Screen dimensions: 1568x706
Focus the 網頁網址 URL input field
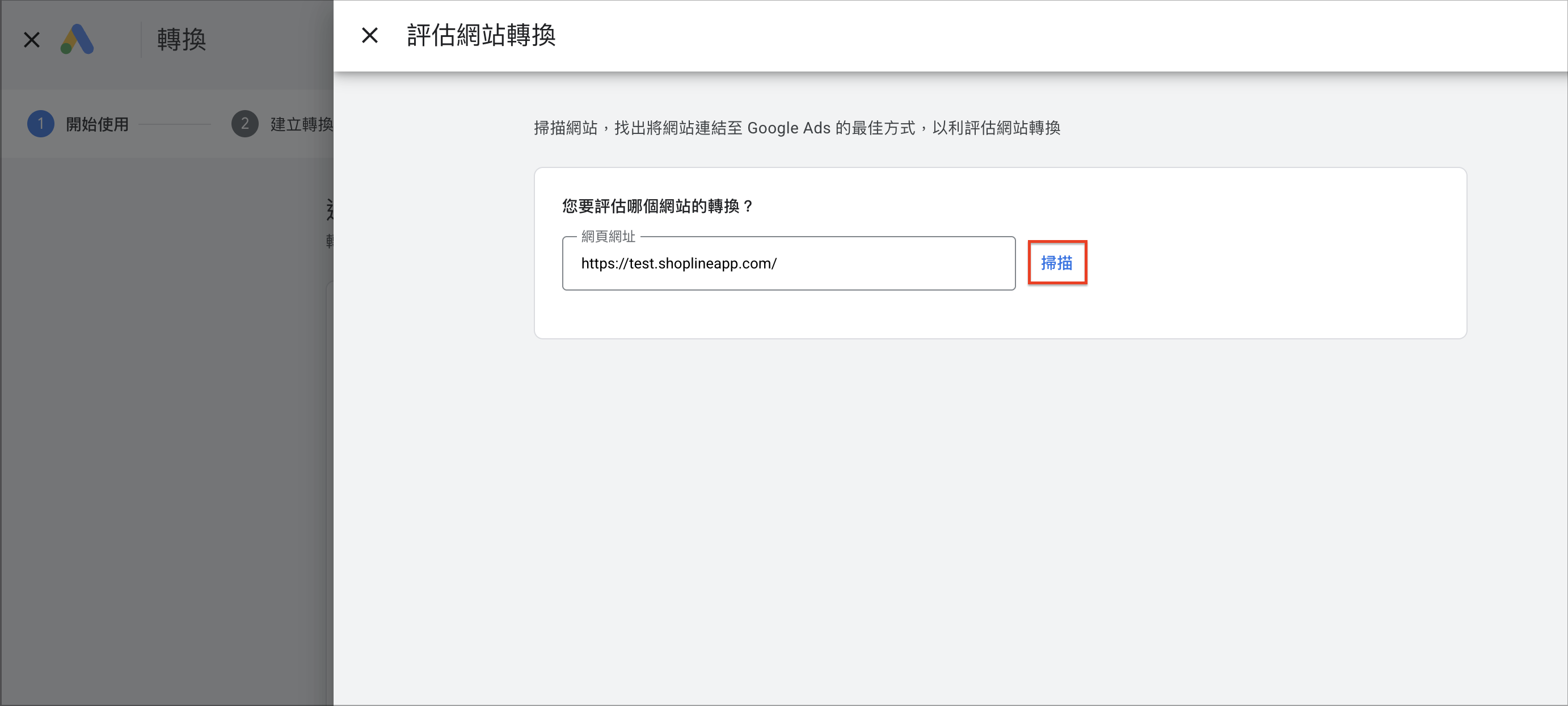[789, 263]
